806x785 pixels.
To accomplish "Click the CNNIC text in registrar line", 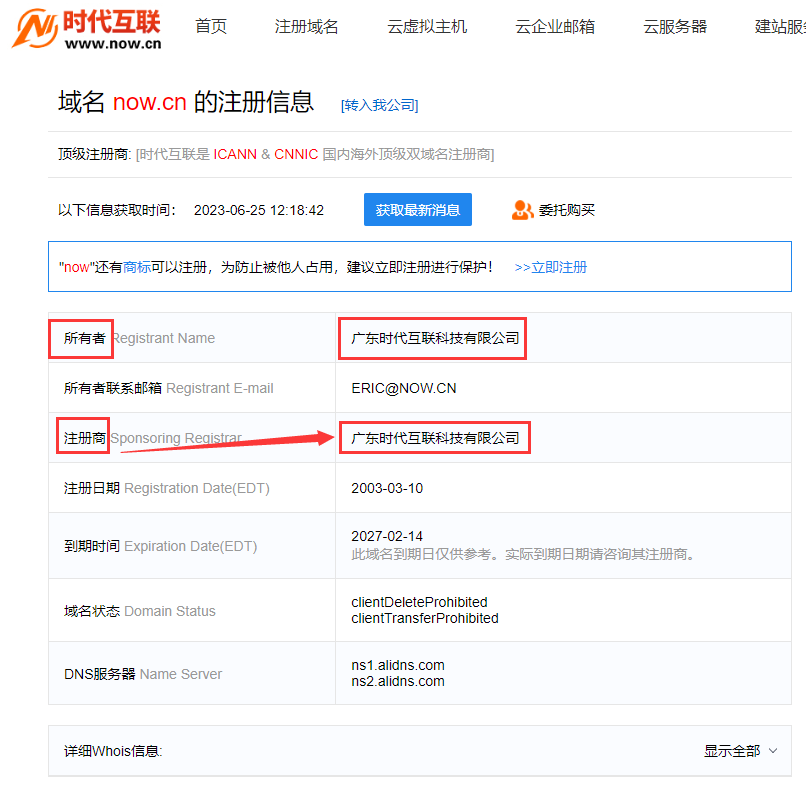I will pos(296,154).
